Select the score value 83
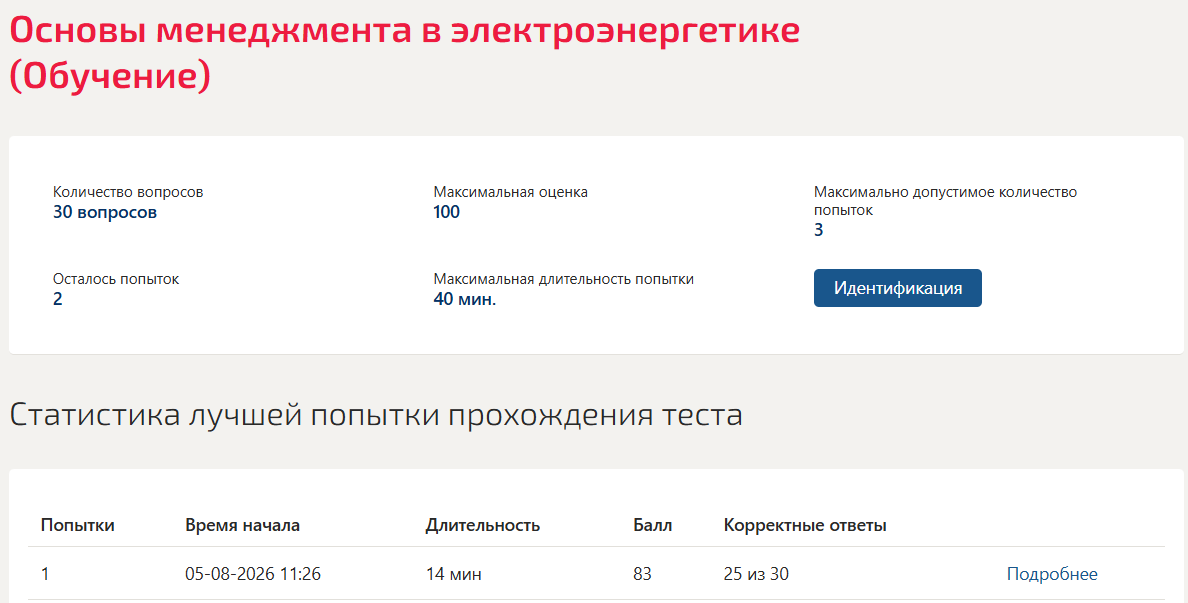 pos(642,574)
